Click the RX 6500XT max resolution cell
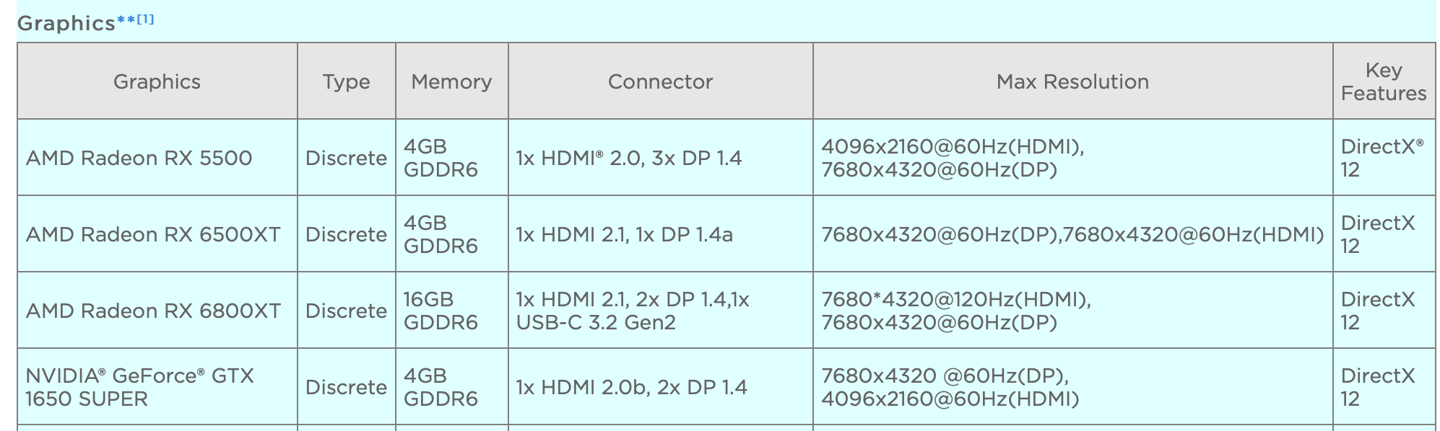The image size is (1440, 431). coord(1072,235)
